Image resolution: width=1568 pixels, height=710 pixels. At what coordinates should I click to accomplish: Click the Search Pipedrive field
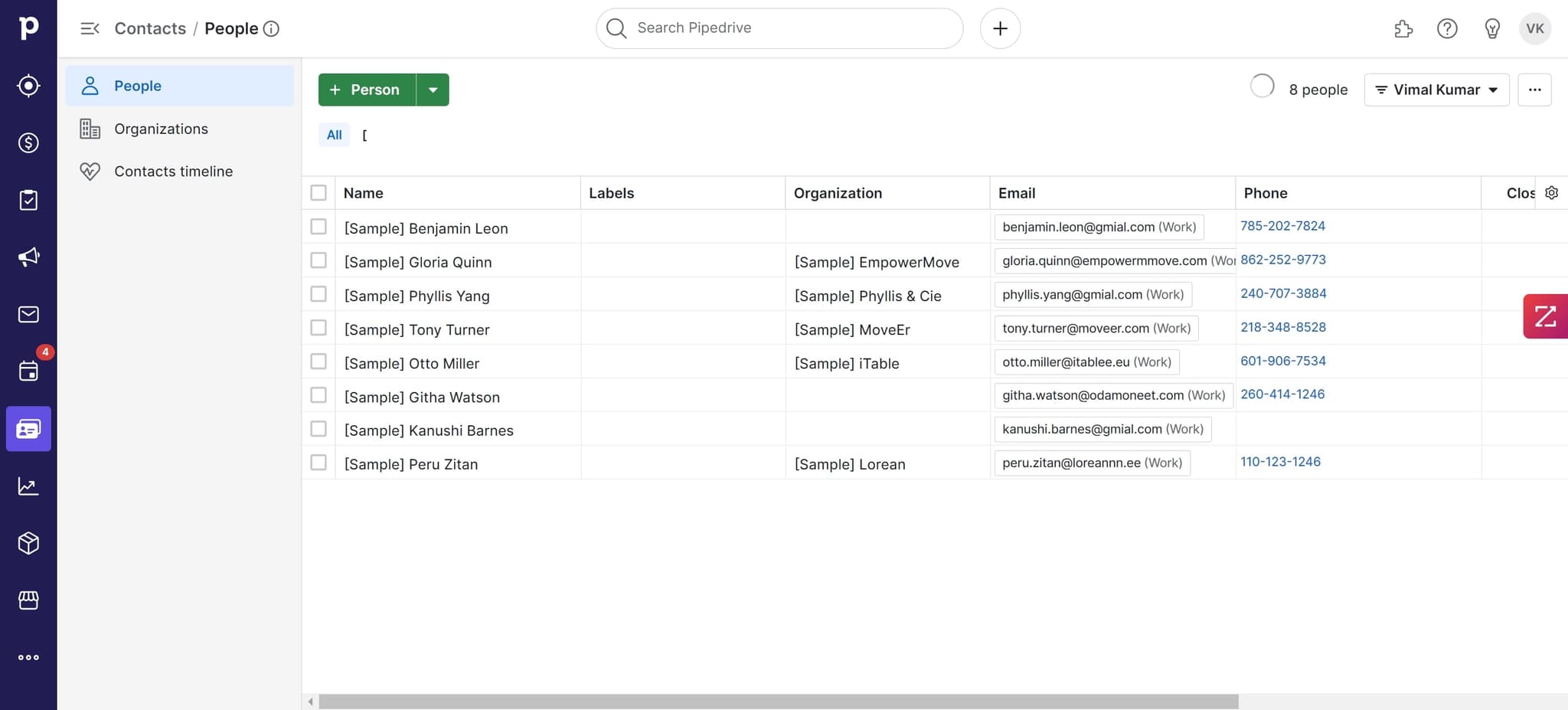(x=778, y=28)
